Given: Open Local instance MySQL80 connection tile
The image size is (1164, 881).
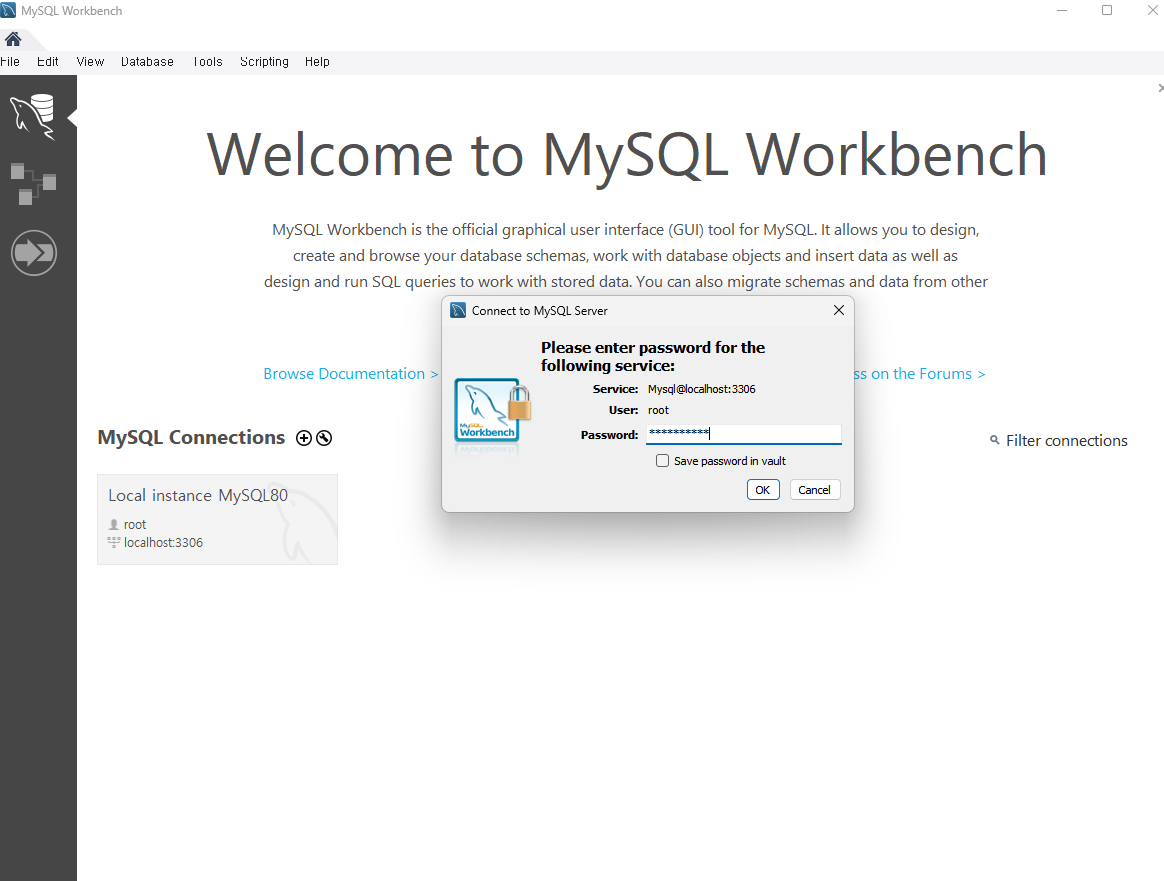Looking at the screenshot, I should pos(218,520).
